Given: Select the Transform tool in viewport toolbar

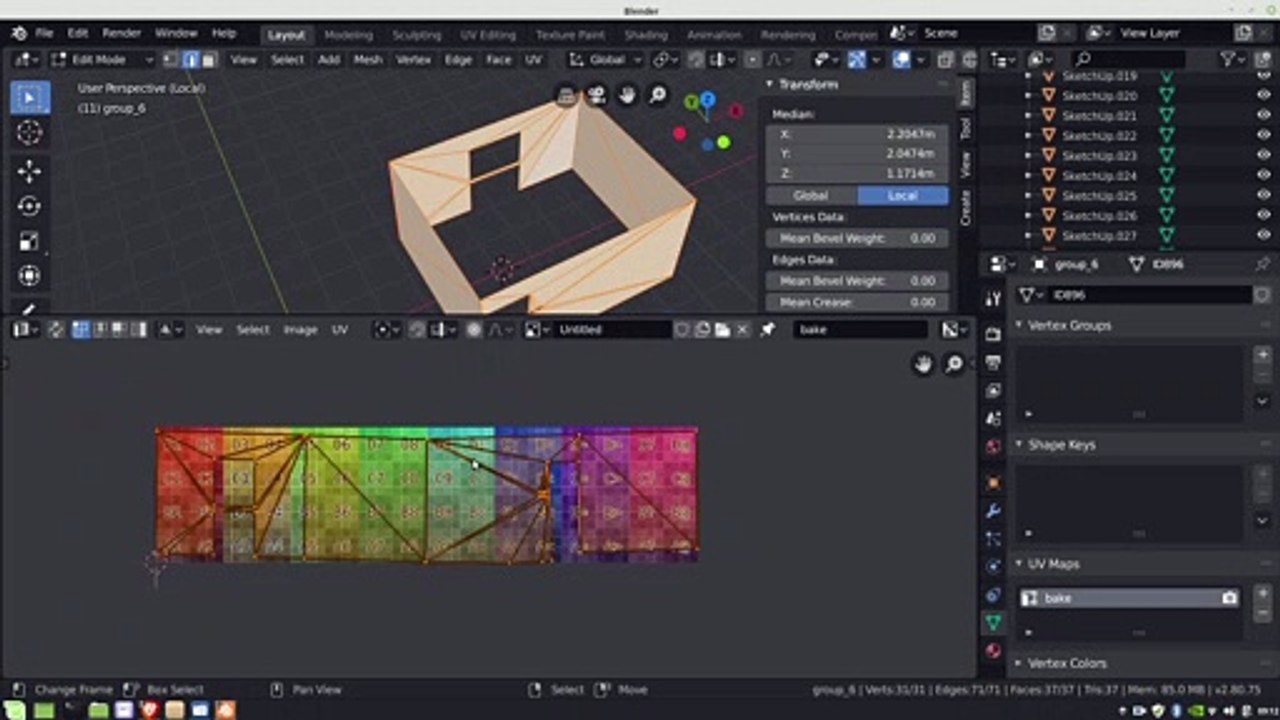Looking at the screenshot, I should click(30, 276).
